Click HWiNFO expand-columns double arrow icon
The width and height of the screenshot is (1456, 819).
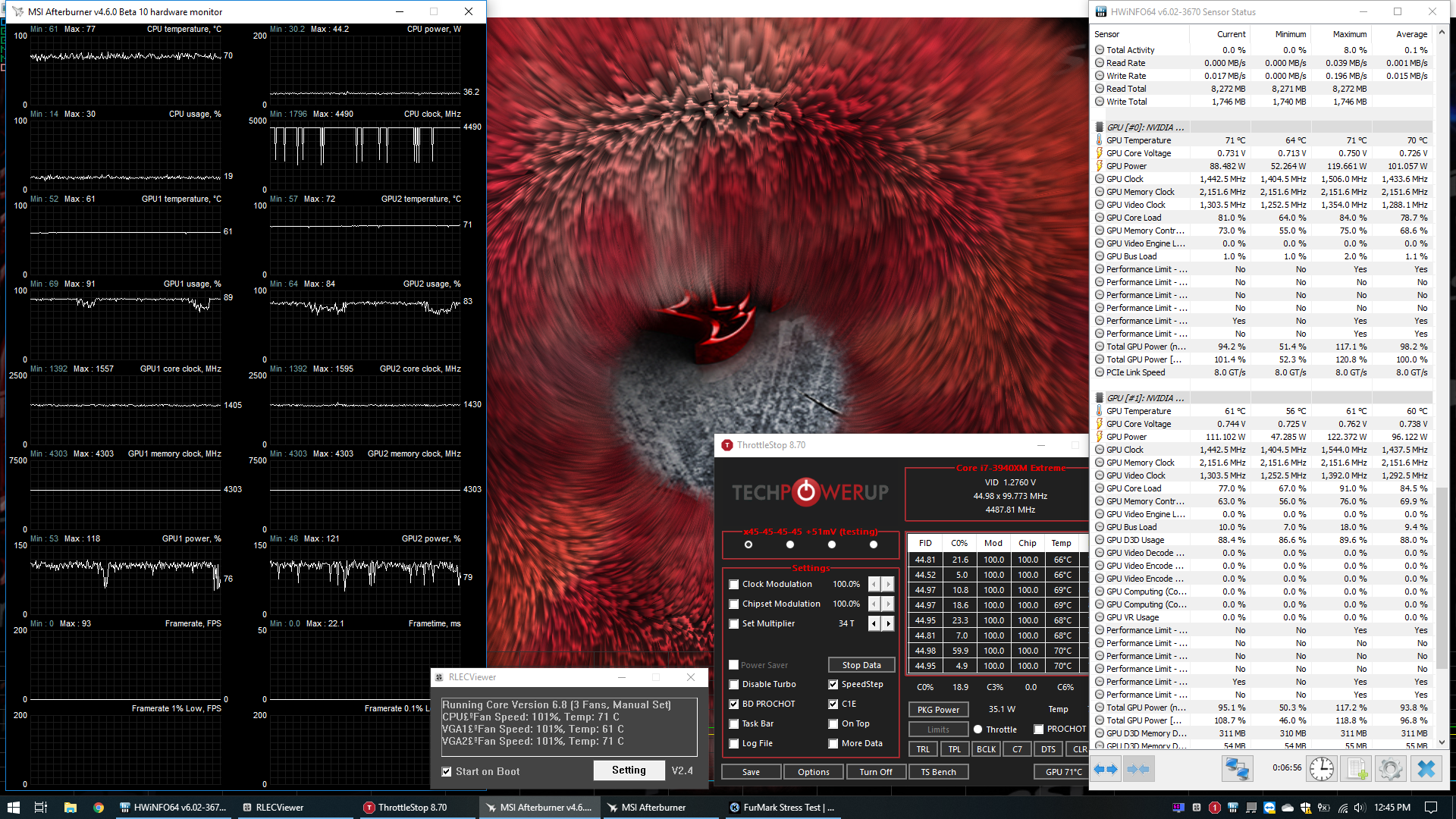1106,769
